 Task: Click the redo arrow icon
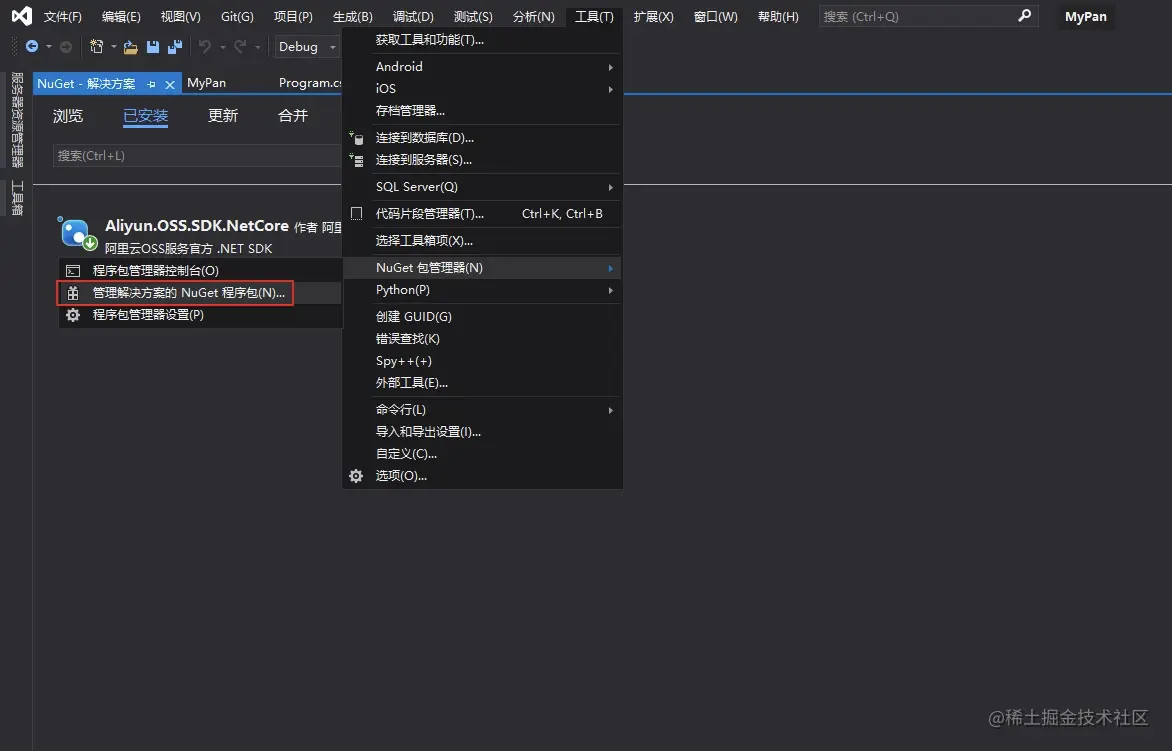click(240, 46)
